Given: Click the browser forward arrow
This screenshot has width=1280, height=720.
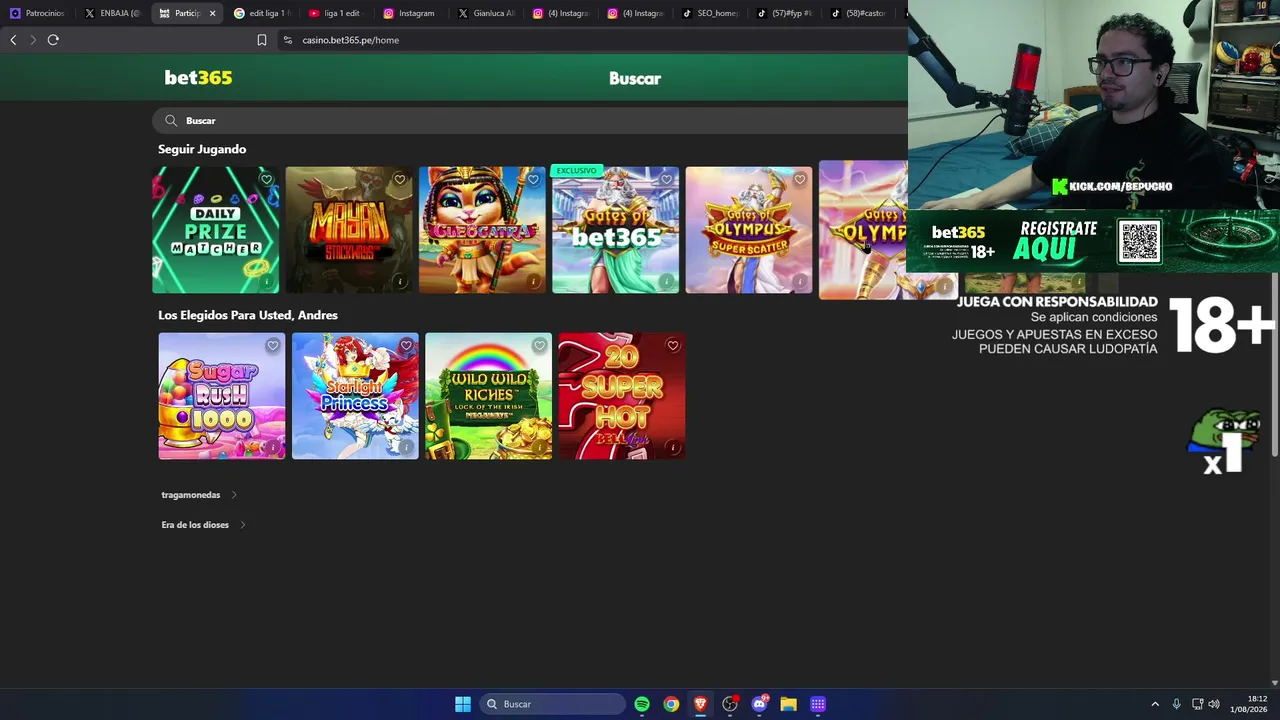Looking at the screenshot, I should point(33,40).
